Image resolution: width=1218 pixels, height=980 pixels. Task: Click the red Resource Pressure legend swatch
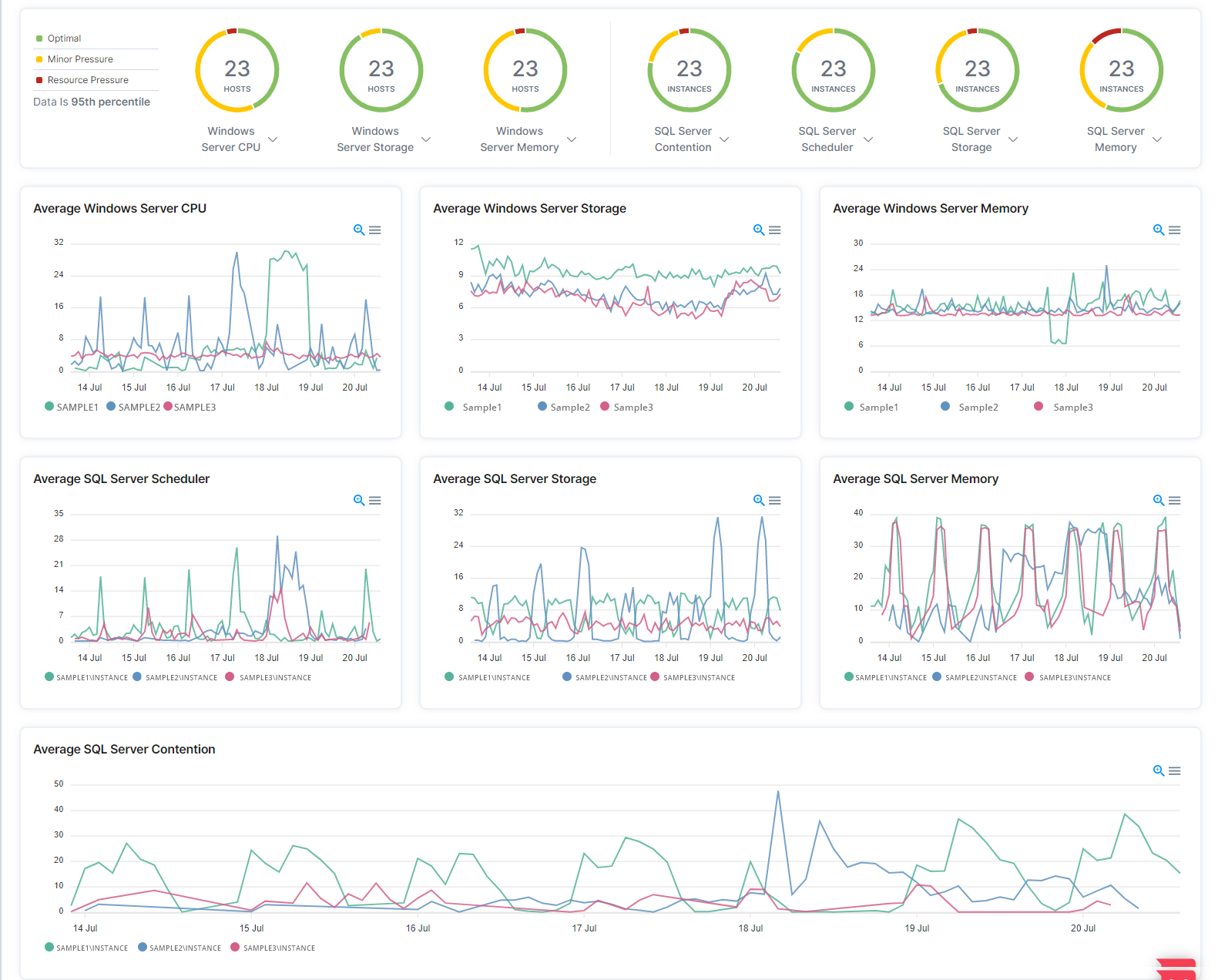(x=39, y=80)
